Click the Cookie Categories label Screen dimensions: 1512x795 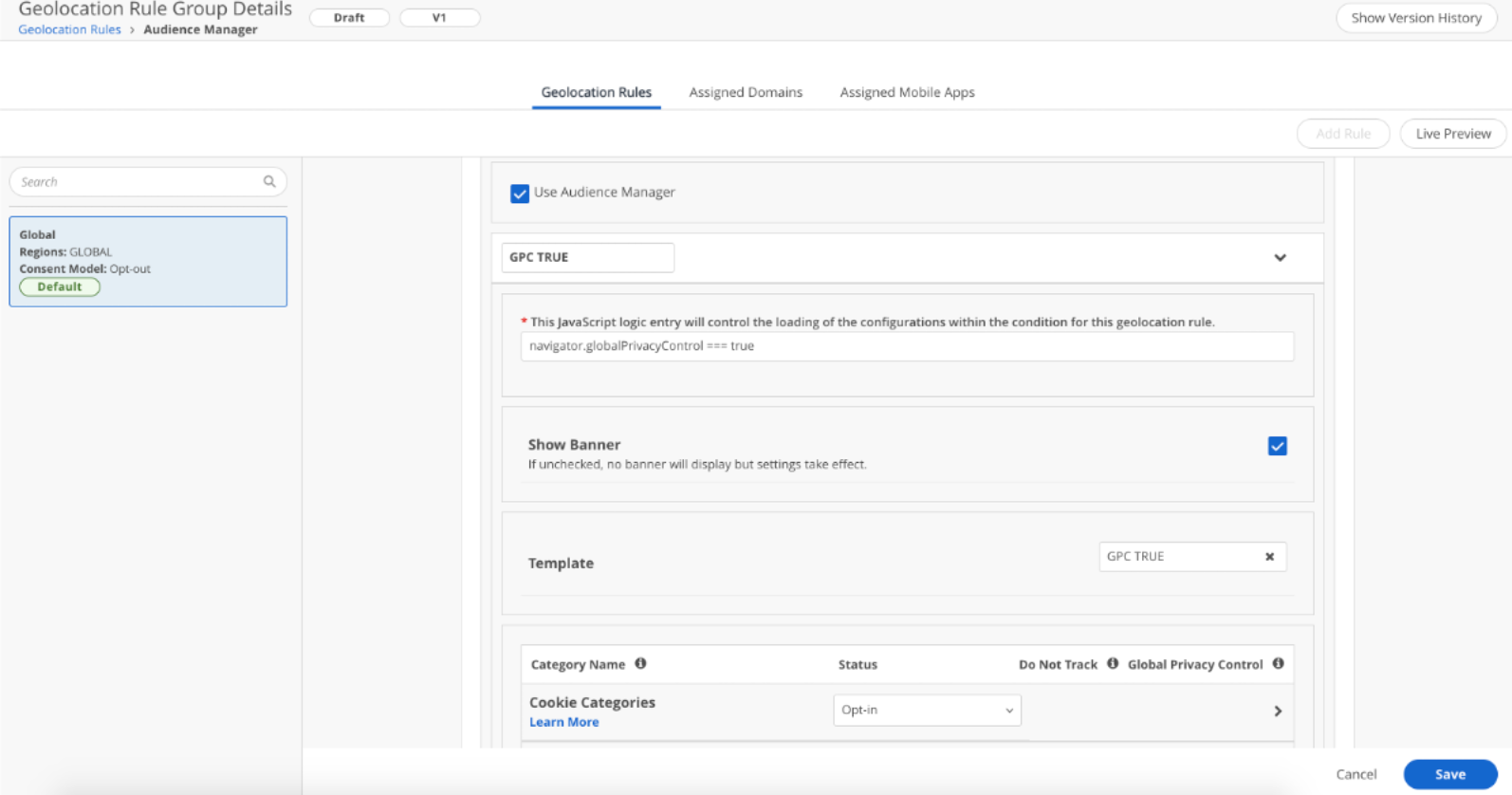[x=592, y=702]
